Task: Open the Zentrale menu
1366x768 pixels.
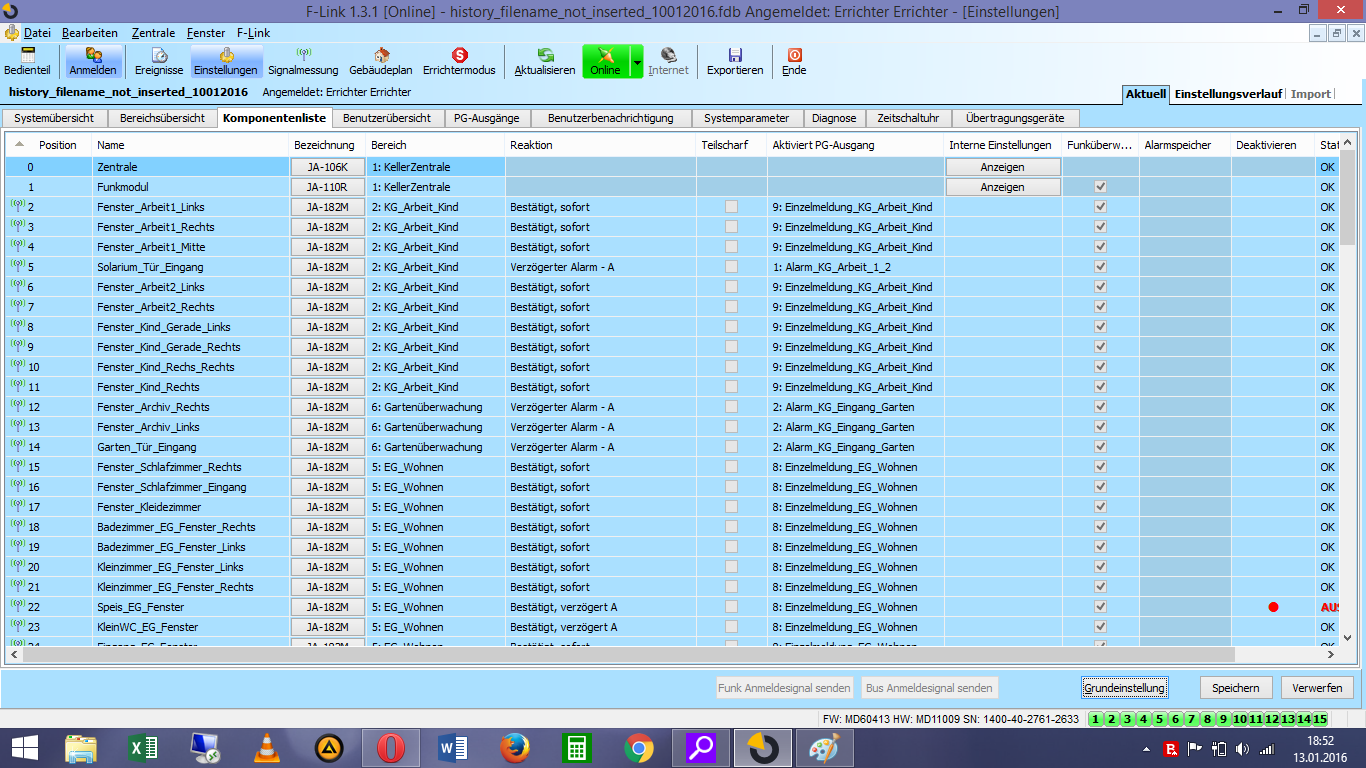Action: tap(153, 33)
